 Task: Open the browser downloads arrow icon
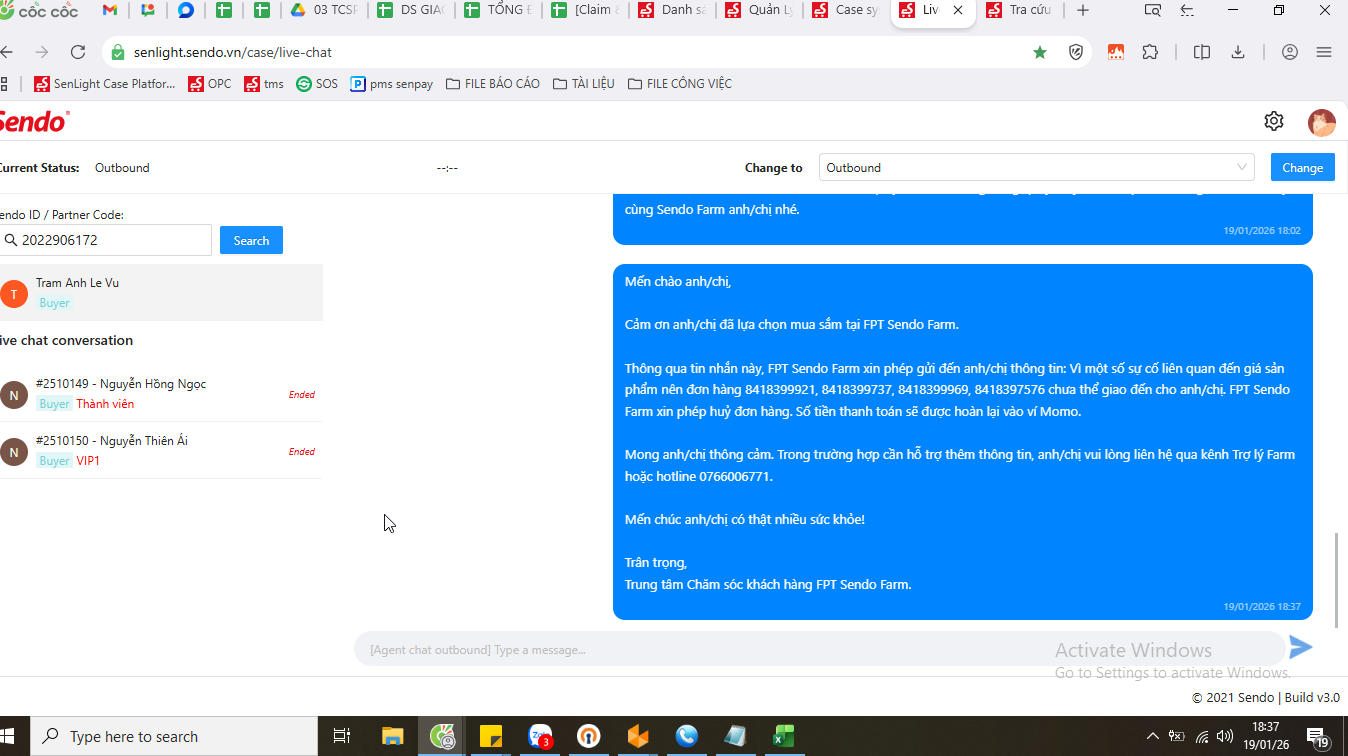click(x=1238, y=52)
